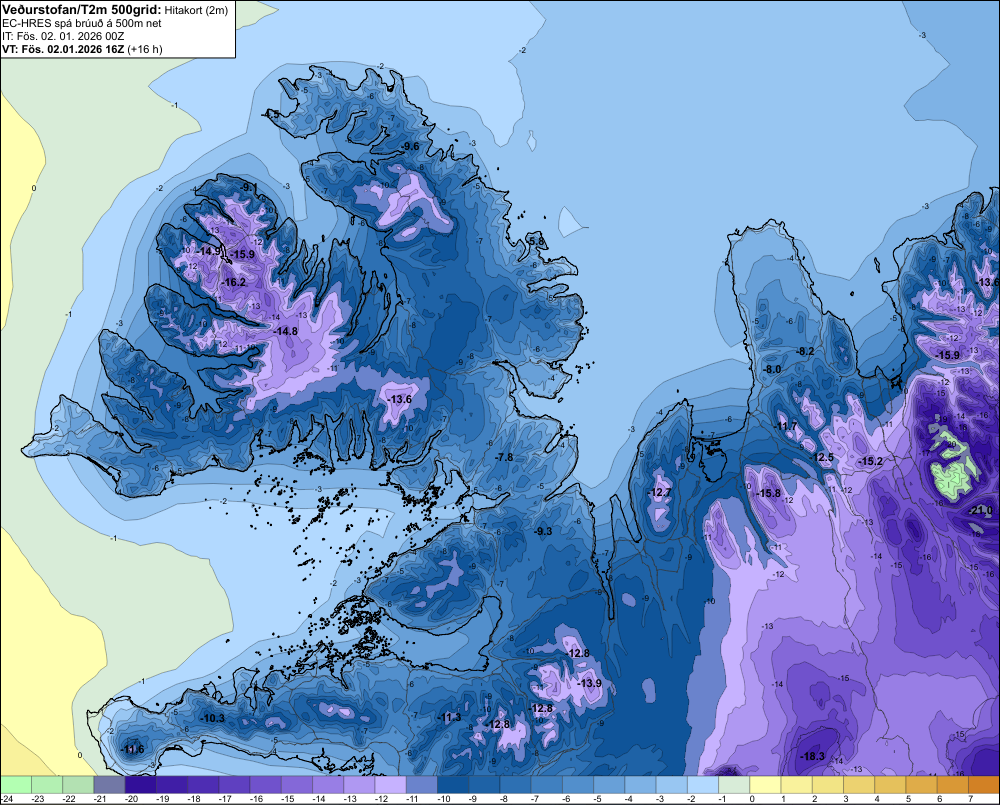Click the initial time line 'IT: Fös. 02. 01. 2026 00Z'

[x=63, y=36]
